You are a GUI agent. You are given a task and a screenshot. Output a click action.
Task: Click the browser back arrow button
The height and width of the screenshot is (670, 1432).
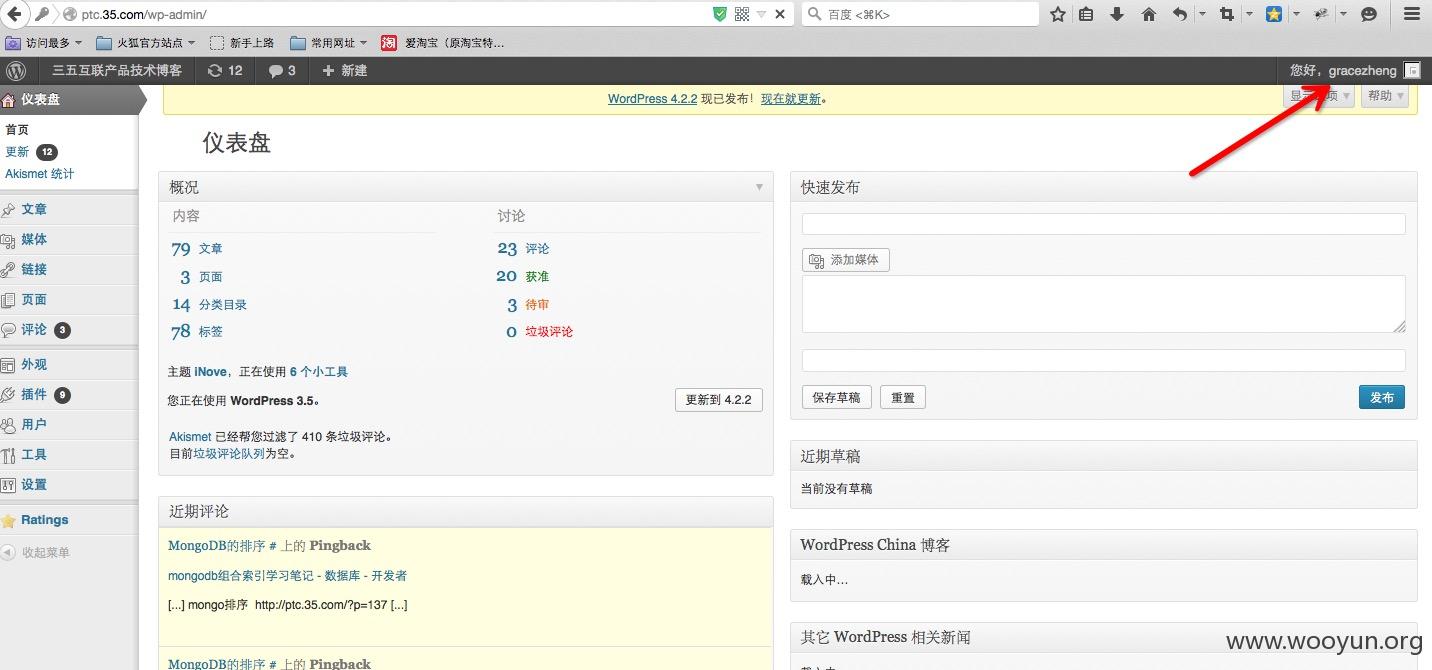tap(16, 14)
